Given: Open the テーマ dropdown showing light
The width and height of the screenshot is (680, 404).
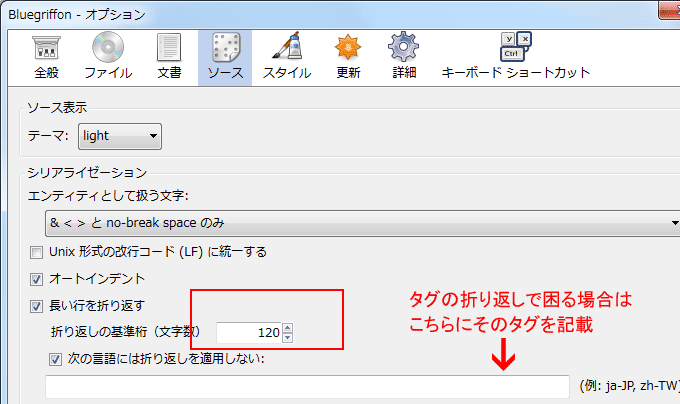Looking at the screenshot, I should coord(120,137).
